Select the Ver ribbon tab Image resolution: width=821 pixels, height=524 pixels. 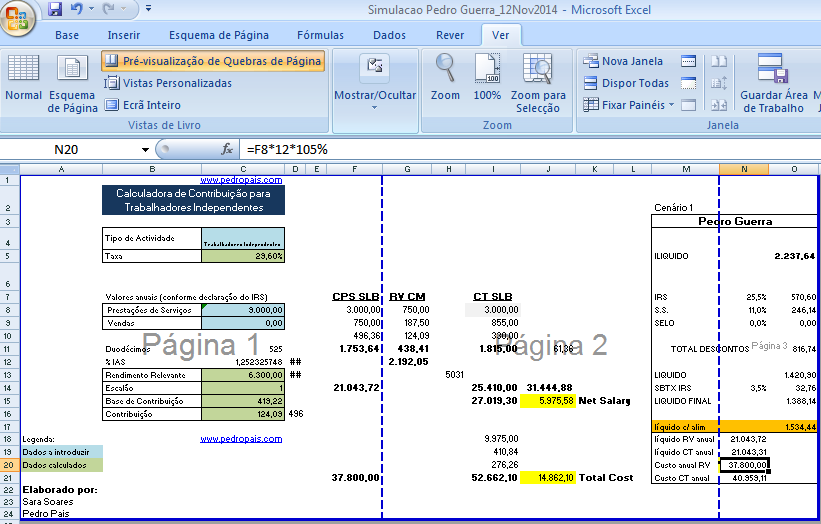(x=501, y=35)
